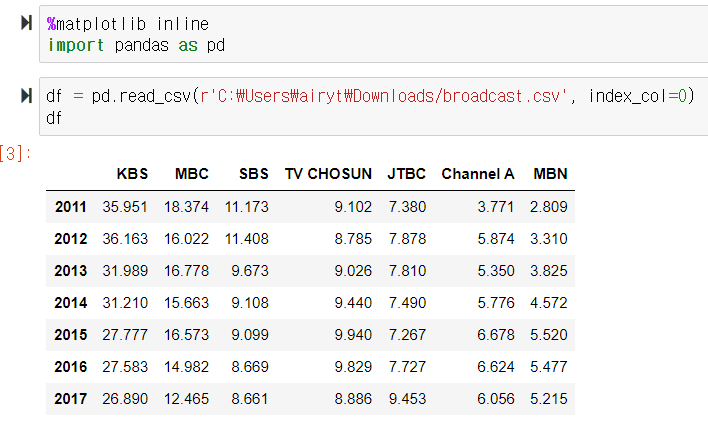
Task: Click the SBS value 11.173
Action: 247,207
